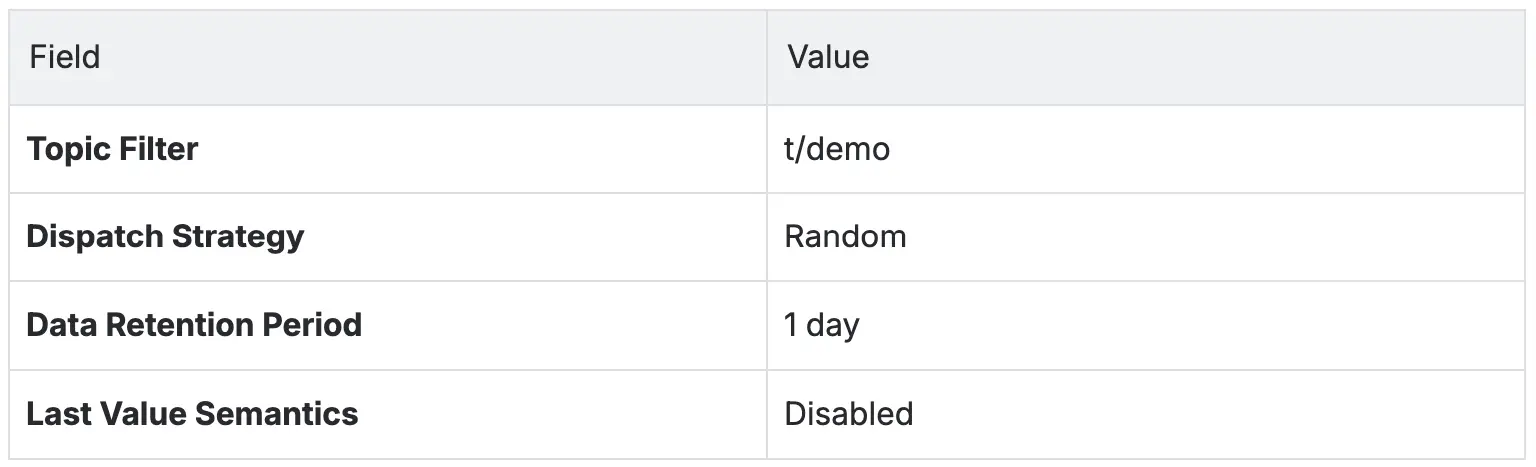Select the Random dispatch strategy value
The height and width of the screenshot is (467, 1536).
(845, 237)
